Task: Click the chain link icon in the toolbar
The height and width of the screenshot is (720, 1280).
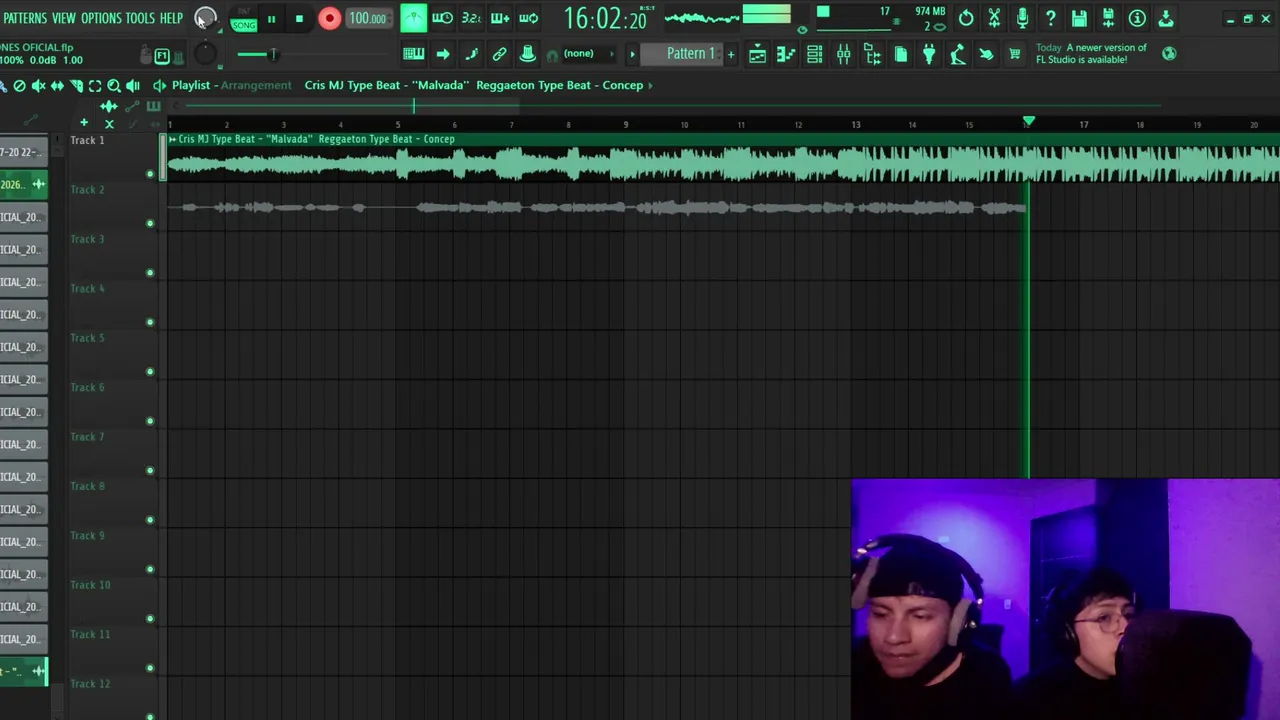Action: coord(499,54)
